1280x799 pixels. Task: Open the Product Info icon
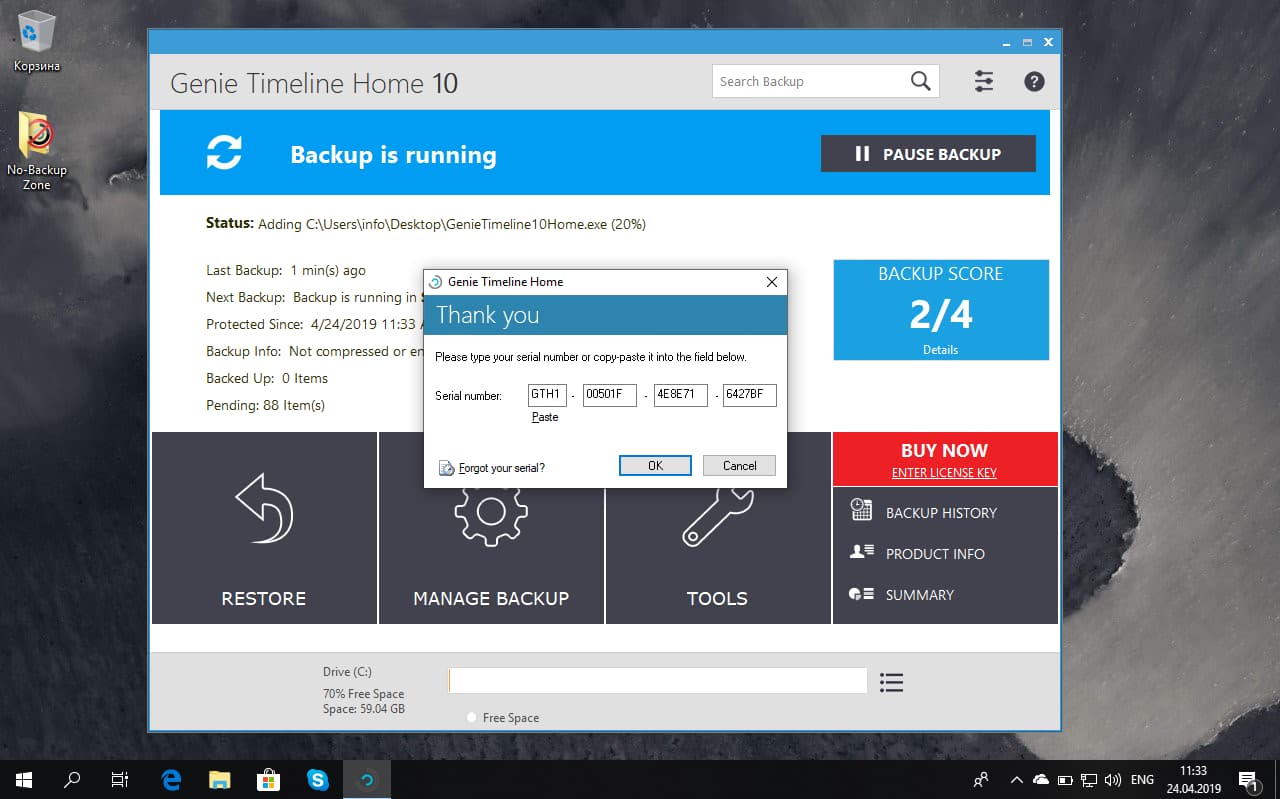tap(861, 551)
